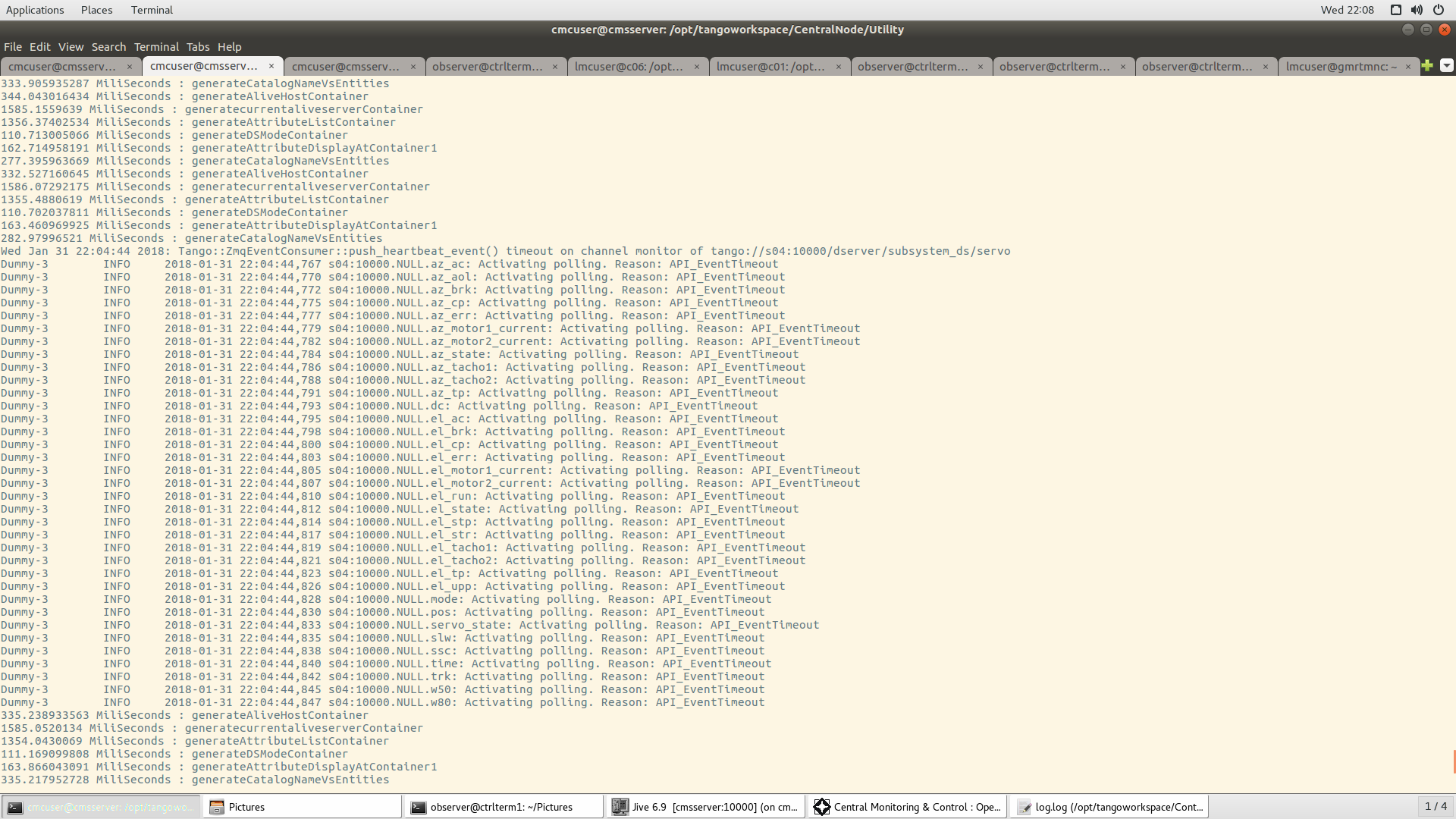Close the active cmcuser@cmsserv tab

pyautogui.click(x=271, y=67)
